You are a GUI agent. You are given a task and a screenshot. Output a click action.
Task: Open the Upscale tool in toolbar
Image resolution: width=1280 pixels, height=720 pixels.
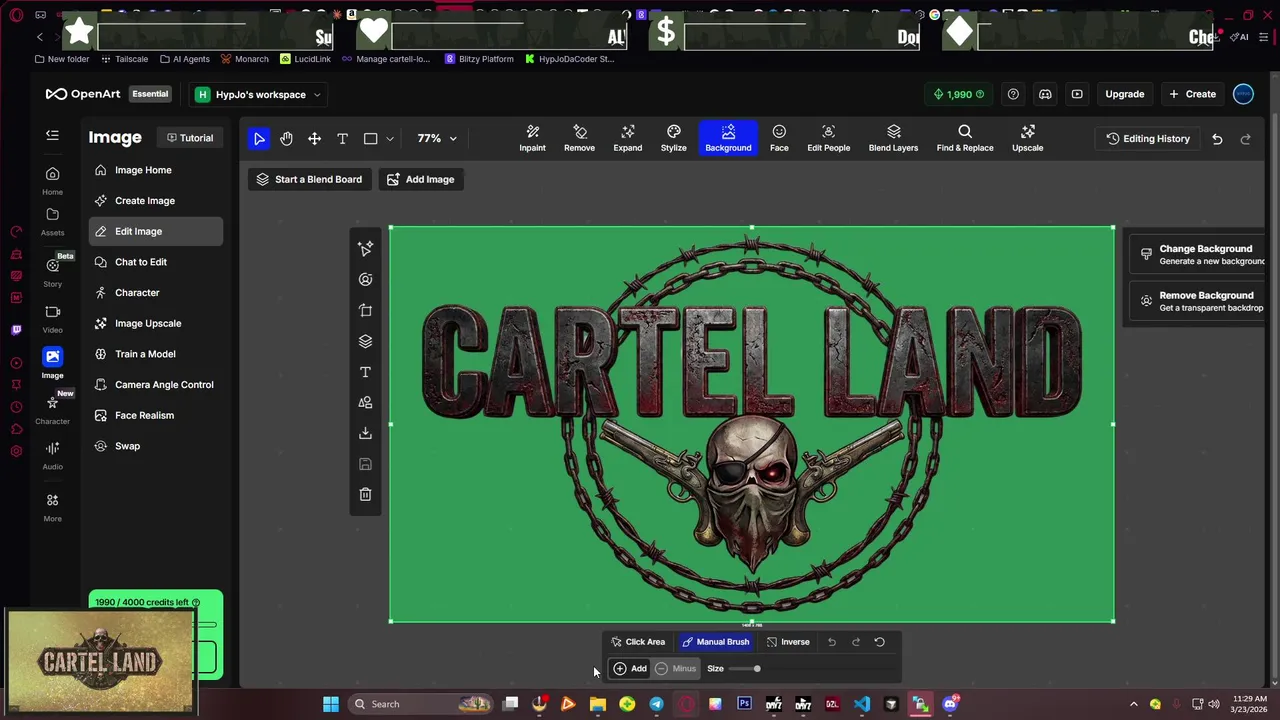(1027, 139)
